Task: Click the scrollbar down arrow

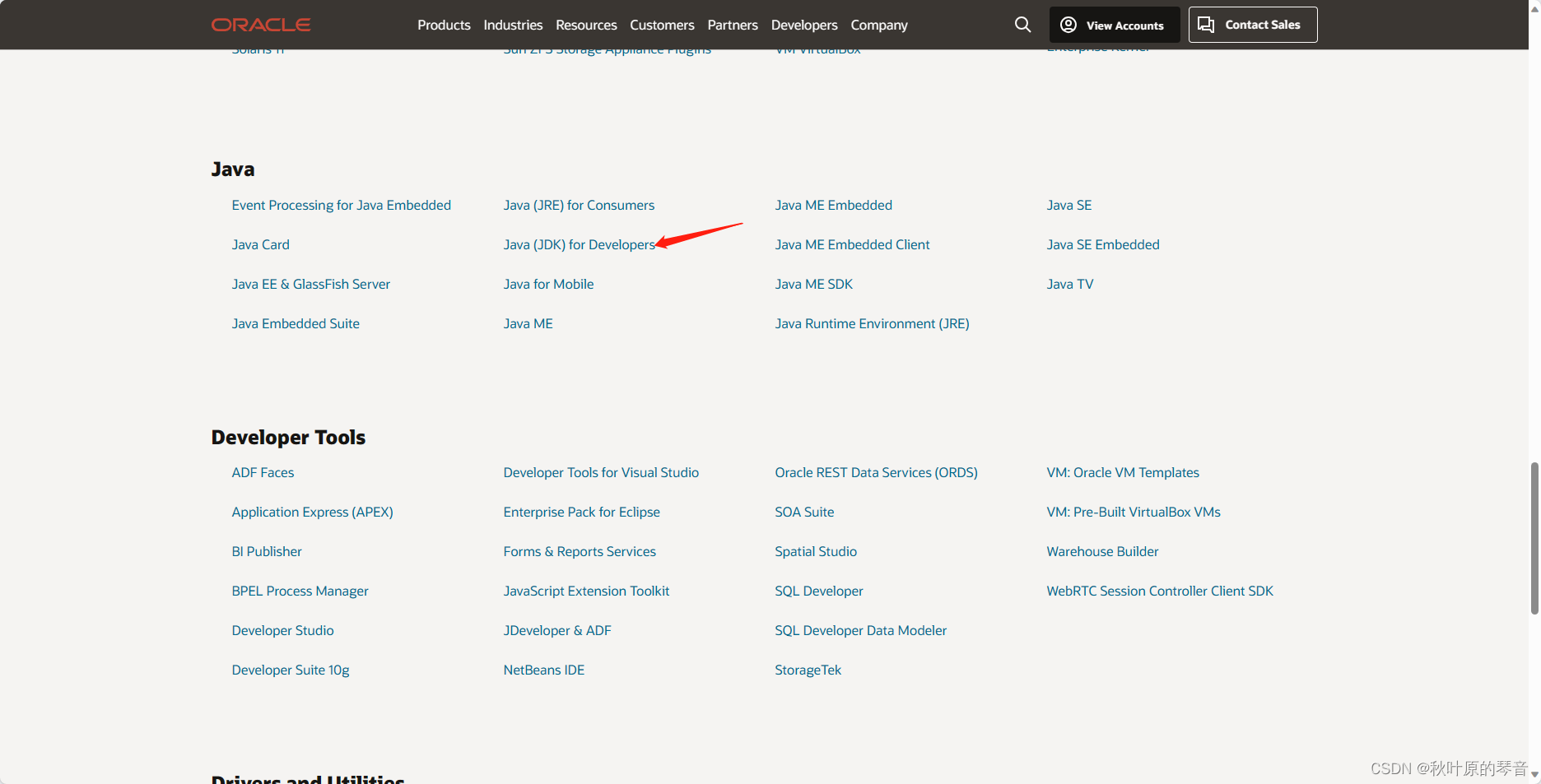Action: tap(1534, 774)
